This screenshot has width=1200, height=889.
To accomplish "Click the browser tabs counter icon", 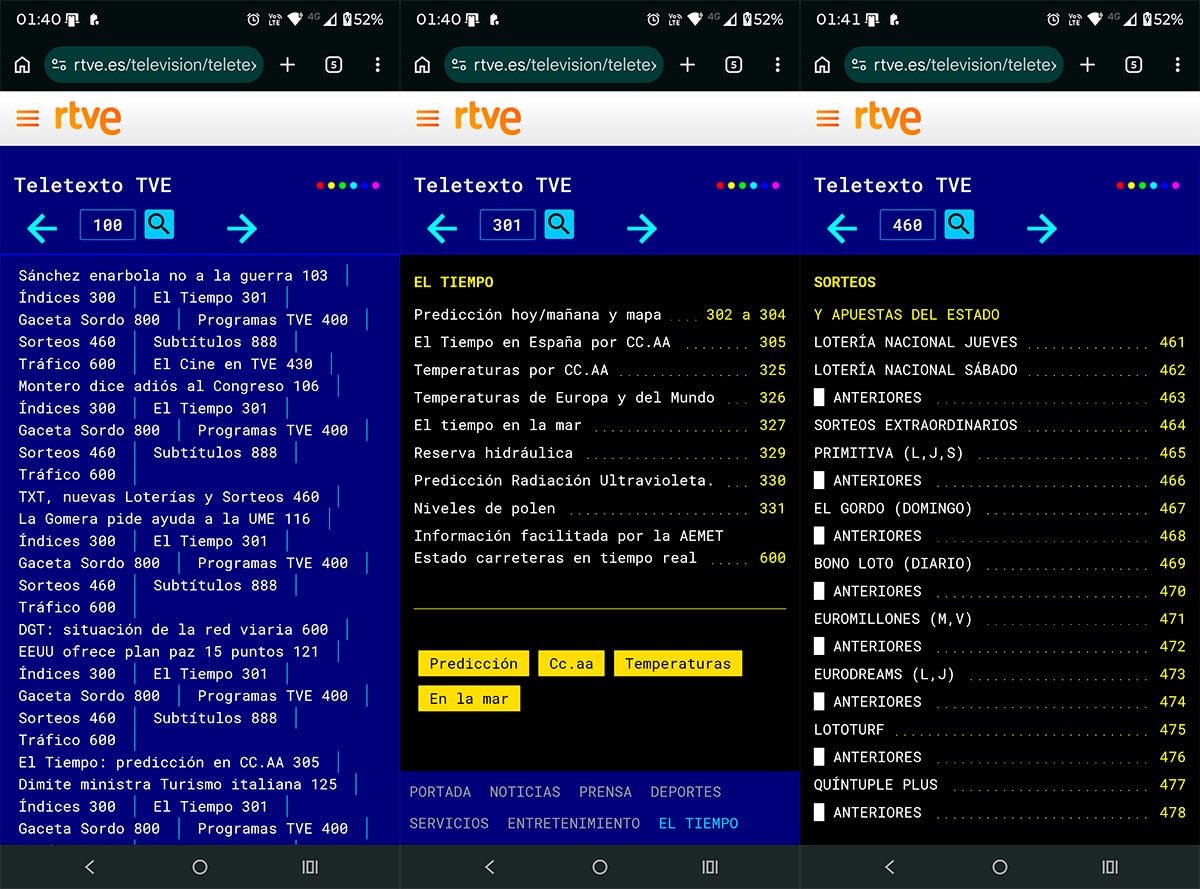I will 333,64.
